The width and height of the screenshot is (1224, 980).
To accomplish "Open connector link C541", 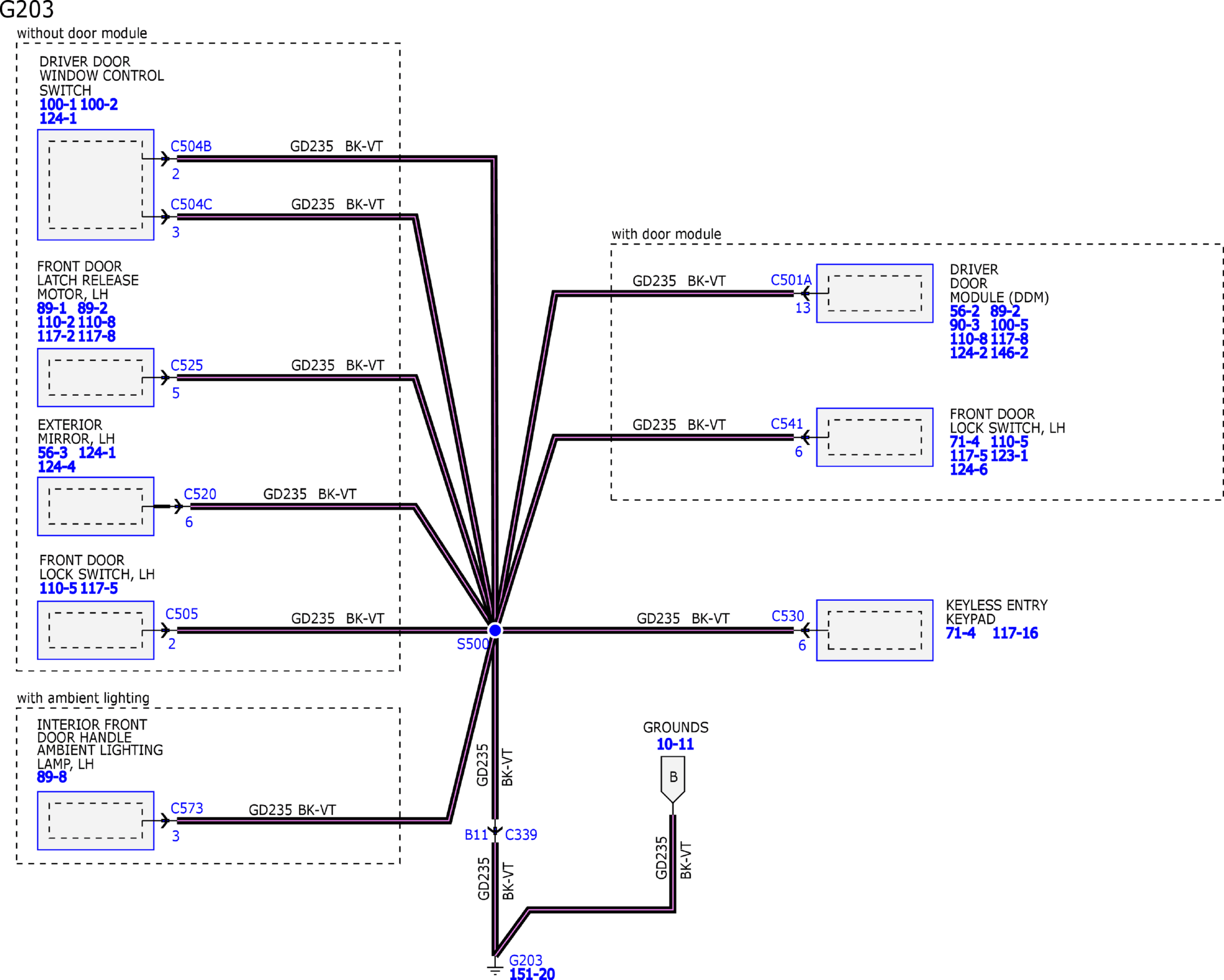I will (x=786, y=423).
